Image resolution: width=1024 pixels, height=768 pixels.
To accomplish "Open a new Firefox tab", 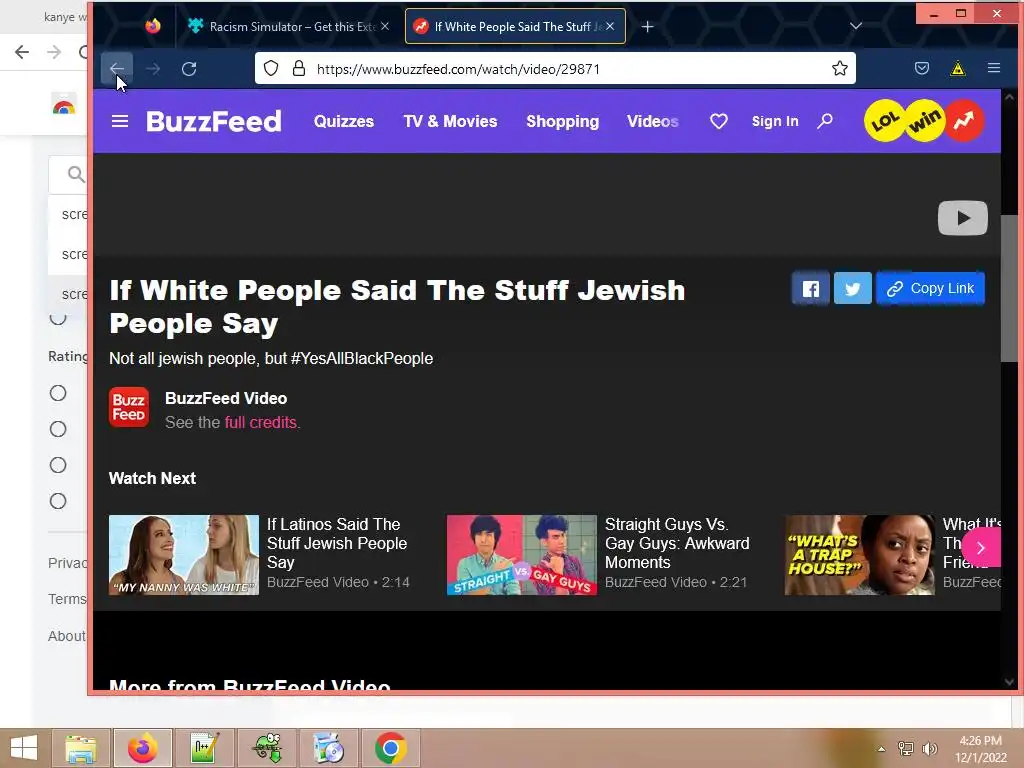I will [x=647, y=26].
